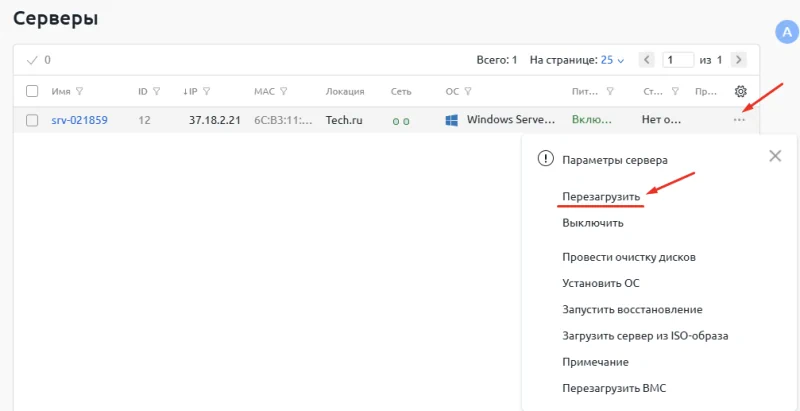Toggle the select-all checkbox in table header
Viewport: 800px width, 411px height.
pos(32,91)
